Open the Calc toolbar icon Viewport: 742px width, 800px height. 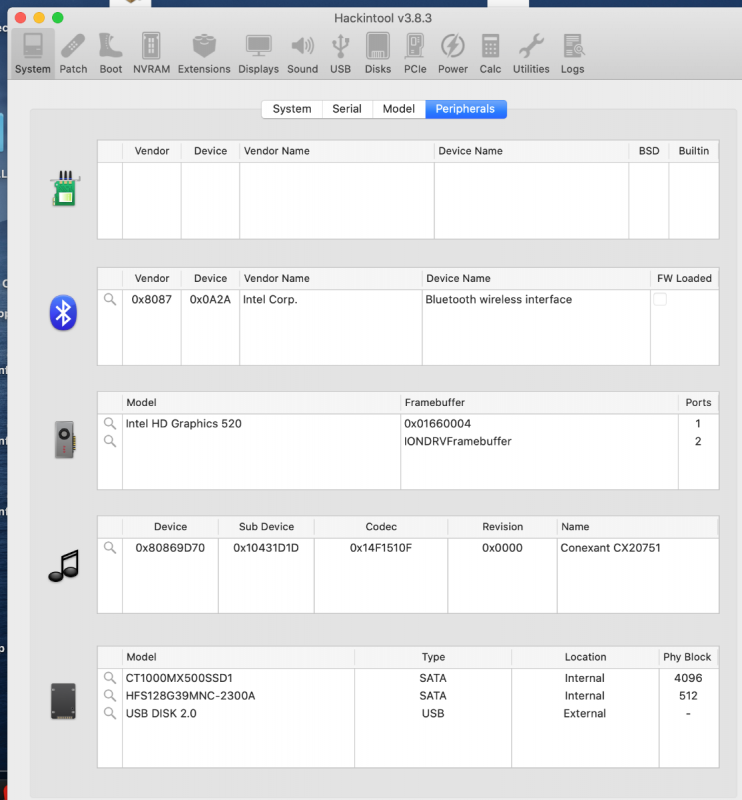coord(490,53)
